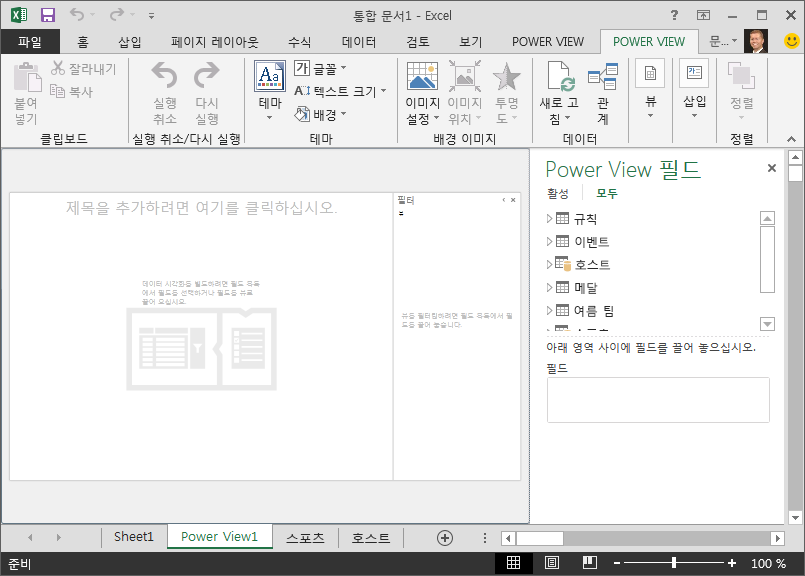The image size is (805, 576).
Task: Click the sheet navigation right arrow
Action: [59, 537]
